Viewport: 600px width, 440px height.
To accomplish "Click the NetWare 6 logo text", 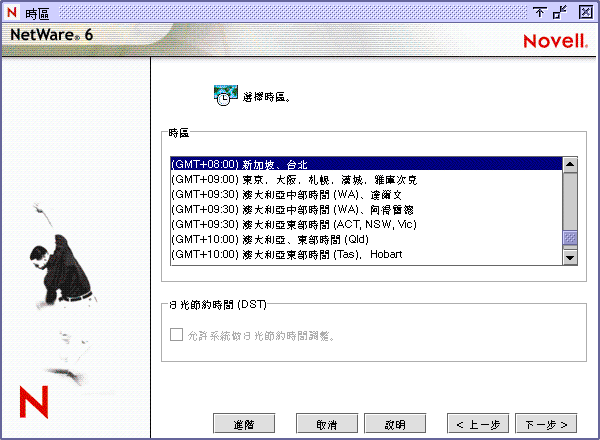I will tap(51, 35).
